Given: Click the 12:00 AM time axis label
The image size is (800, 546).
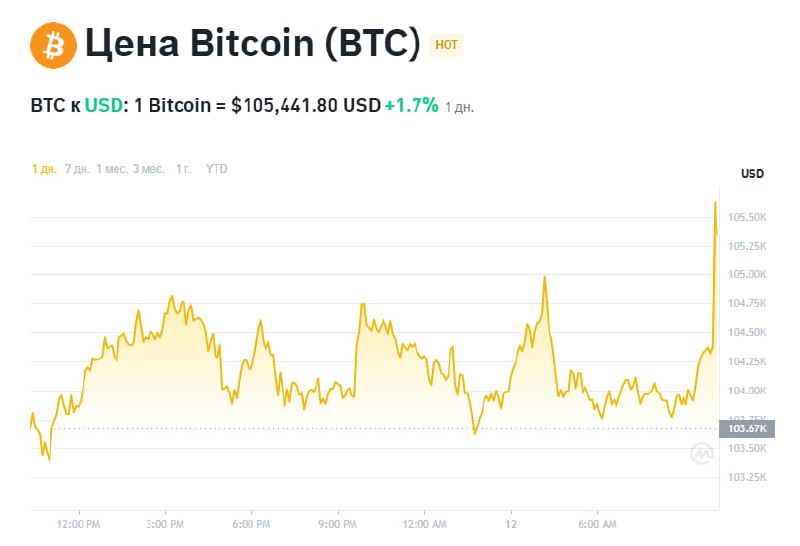Looking at the screenshot, I should (423, 523).
